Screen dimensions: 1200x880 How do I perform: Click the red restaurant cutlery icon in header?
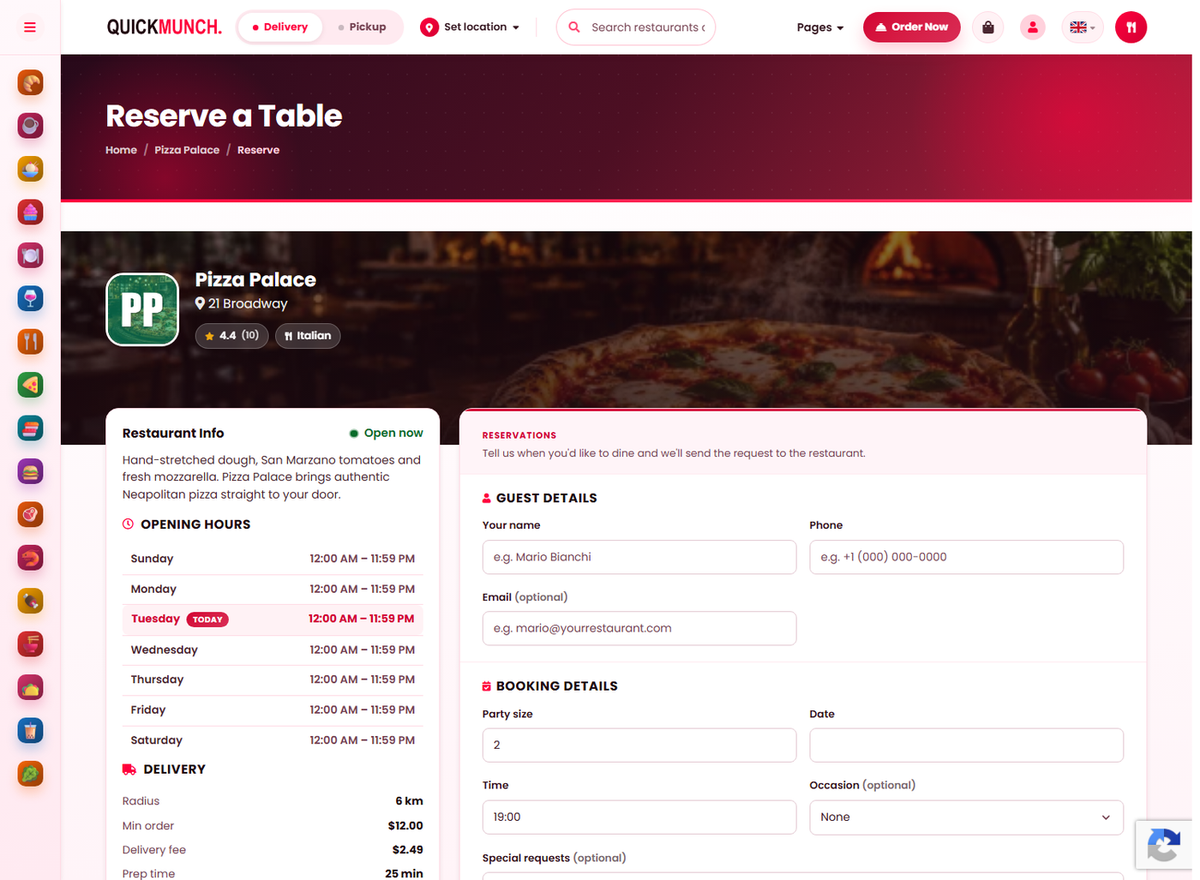(1131, 27)
